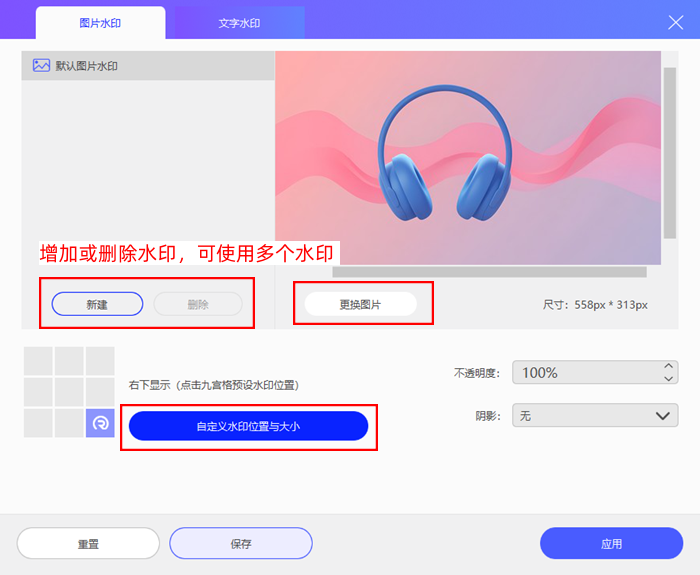Image resolution: width=700 pixels, height=575 pixels.
Task: Open the 阴影 dropdown showing 无
Action: (x=595, y=415)
